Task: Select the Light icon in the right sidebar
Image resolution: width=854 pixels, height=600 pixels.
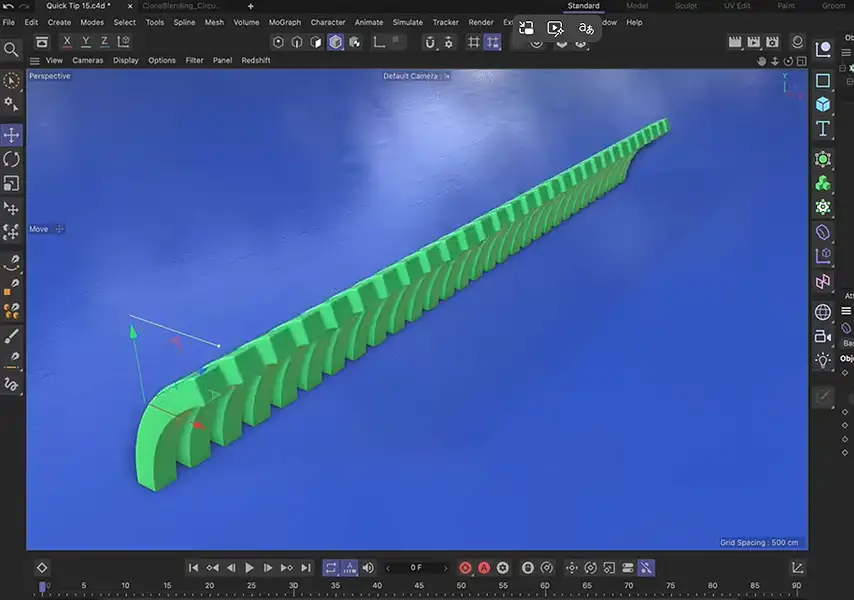Action: (x=822, y=361)
